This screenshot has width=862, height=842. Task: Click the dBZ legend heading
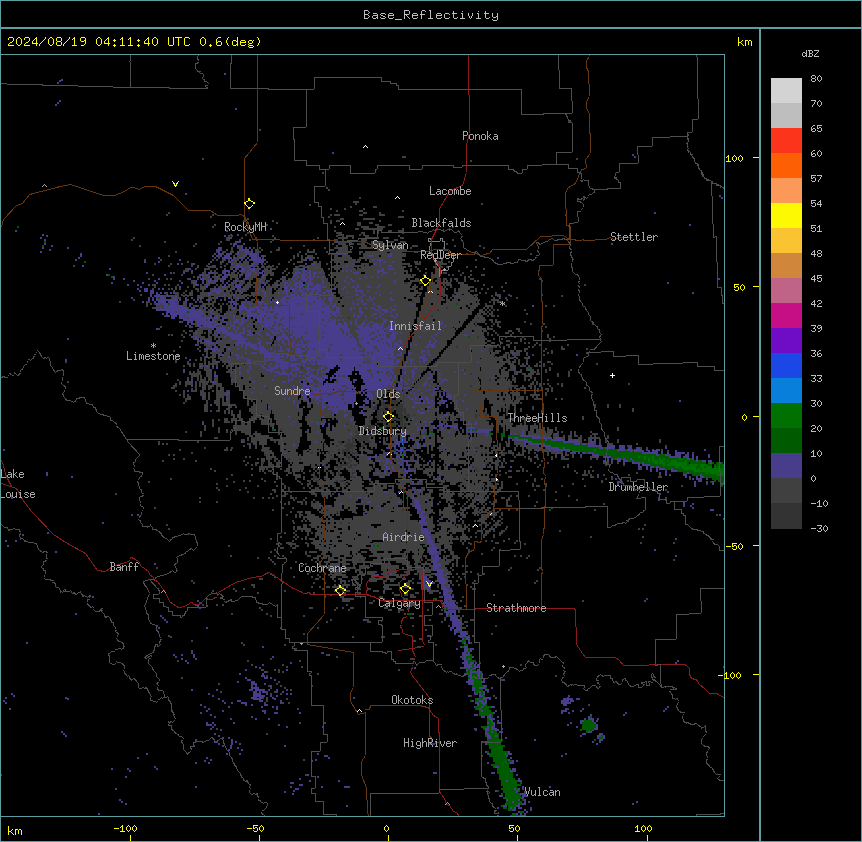click(810, 54)
